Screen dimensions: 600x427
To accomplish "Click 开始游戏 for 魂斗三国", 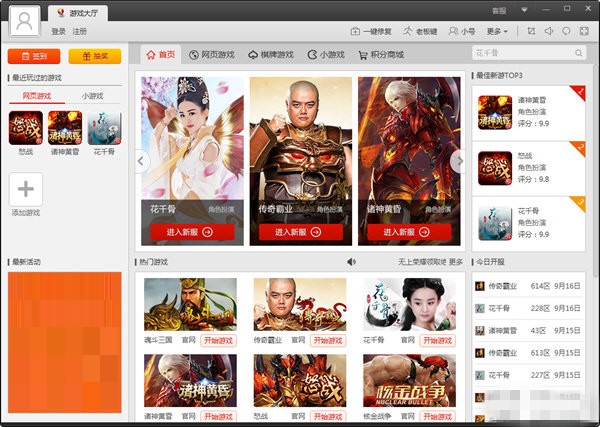I will [x=218, y=340].
